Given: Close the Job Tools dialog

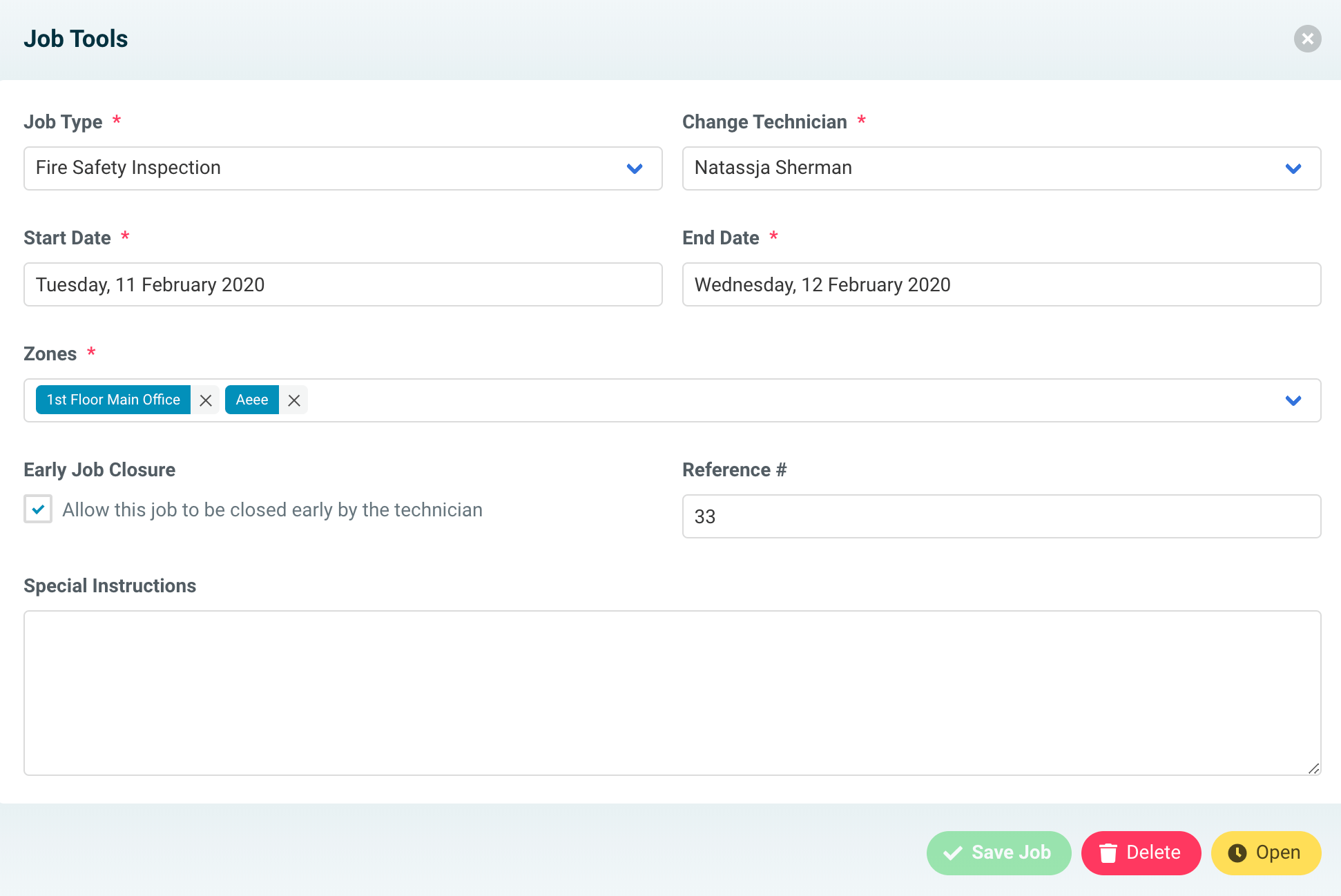Looking at the screenshot, I should (x=1307, y=39).
